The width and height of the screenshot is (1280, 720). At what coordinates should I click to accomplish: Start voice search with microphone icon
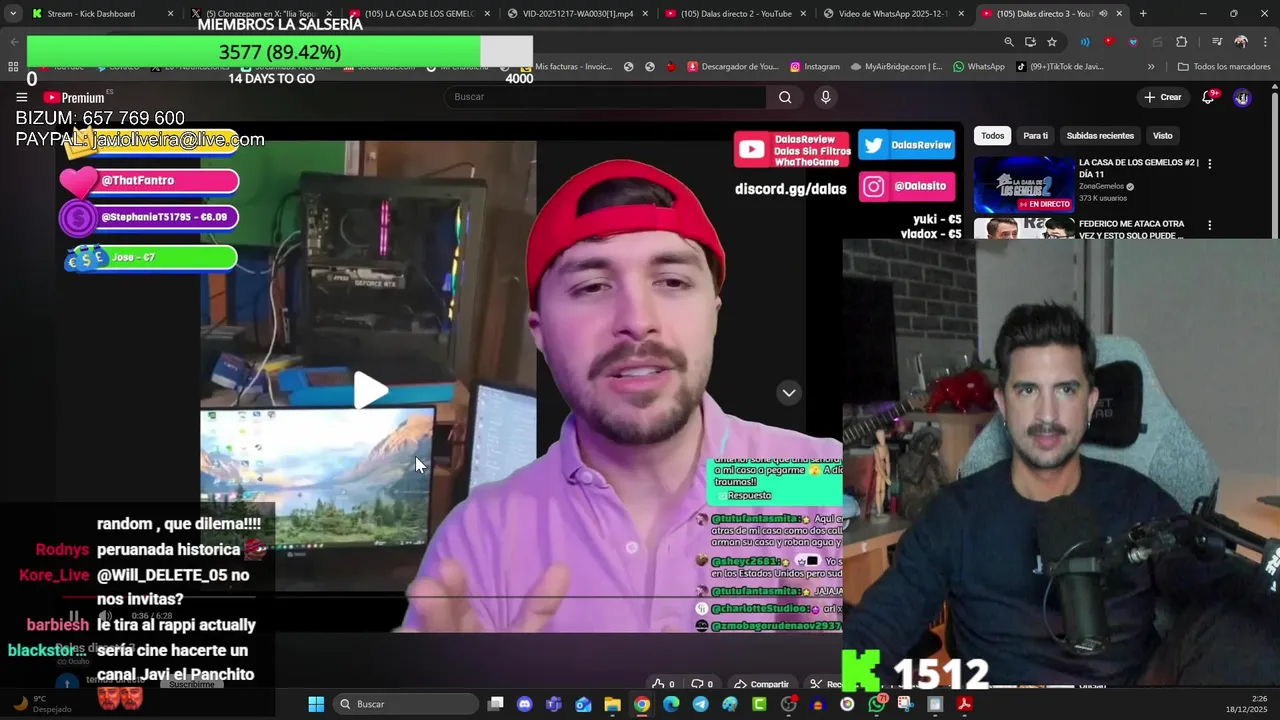pyautogui.click(x=825, y=97)
